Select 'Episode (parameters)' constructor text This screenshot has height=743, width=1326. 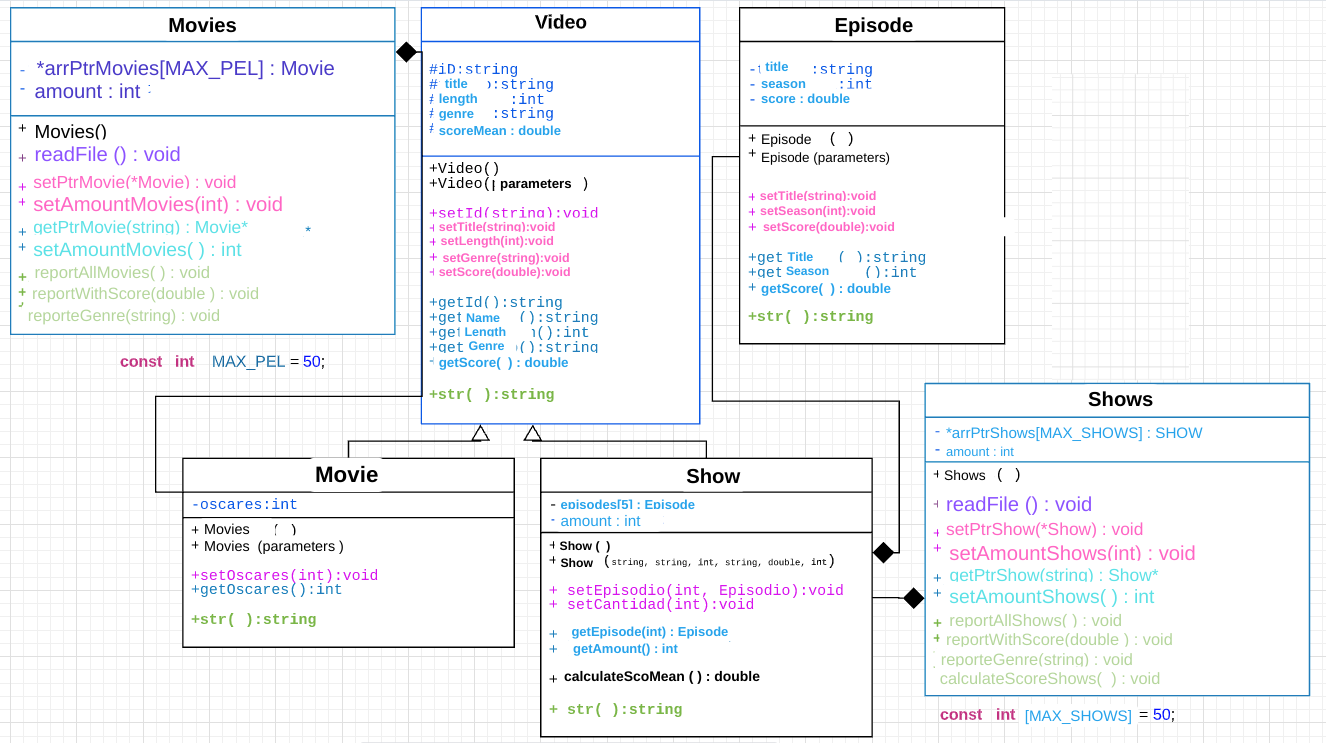pyautogui.click(x=825, y=158)
